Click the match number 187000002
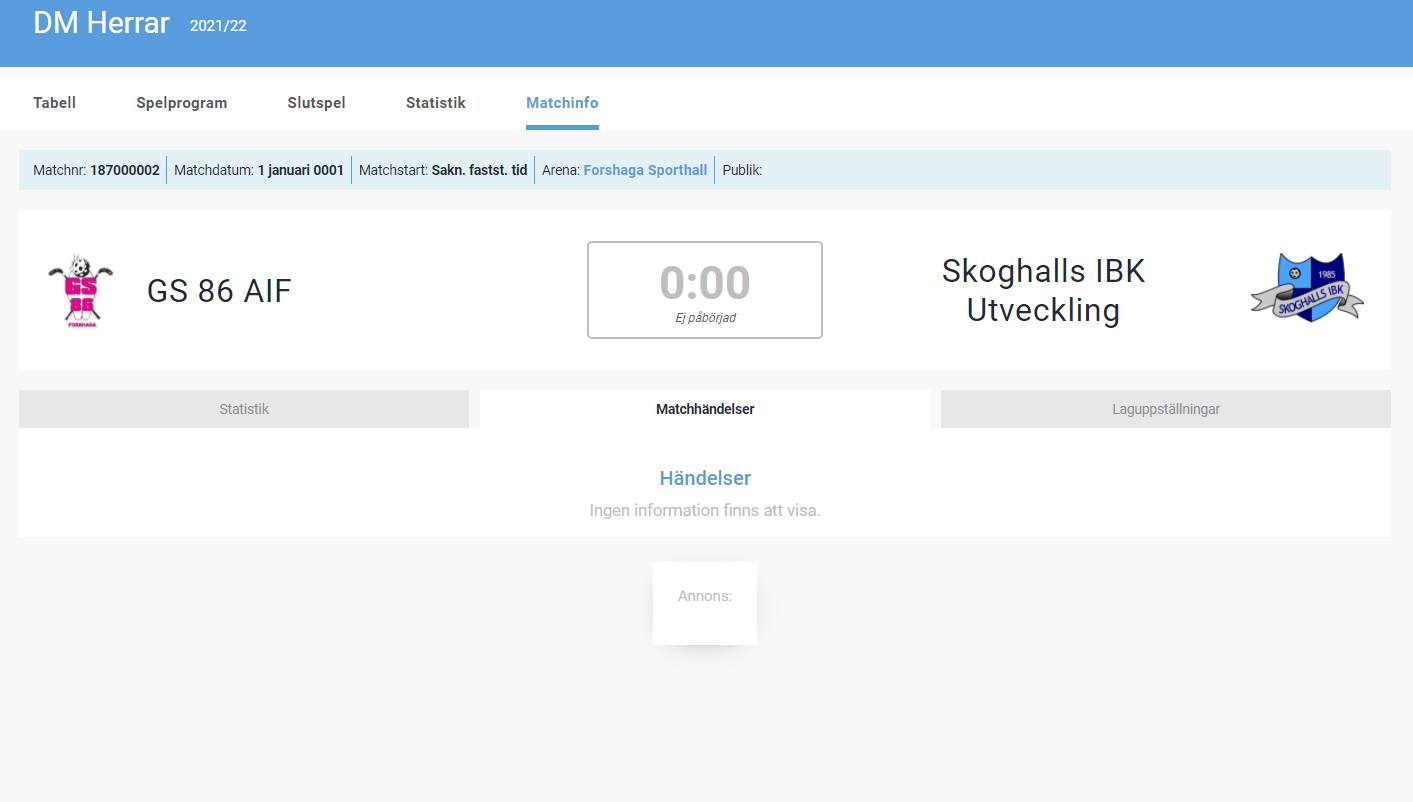This screenshot has height=802, width=1413. click(x=125, y=170)
